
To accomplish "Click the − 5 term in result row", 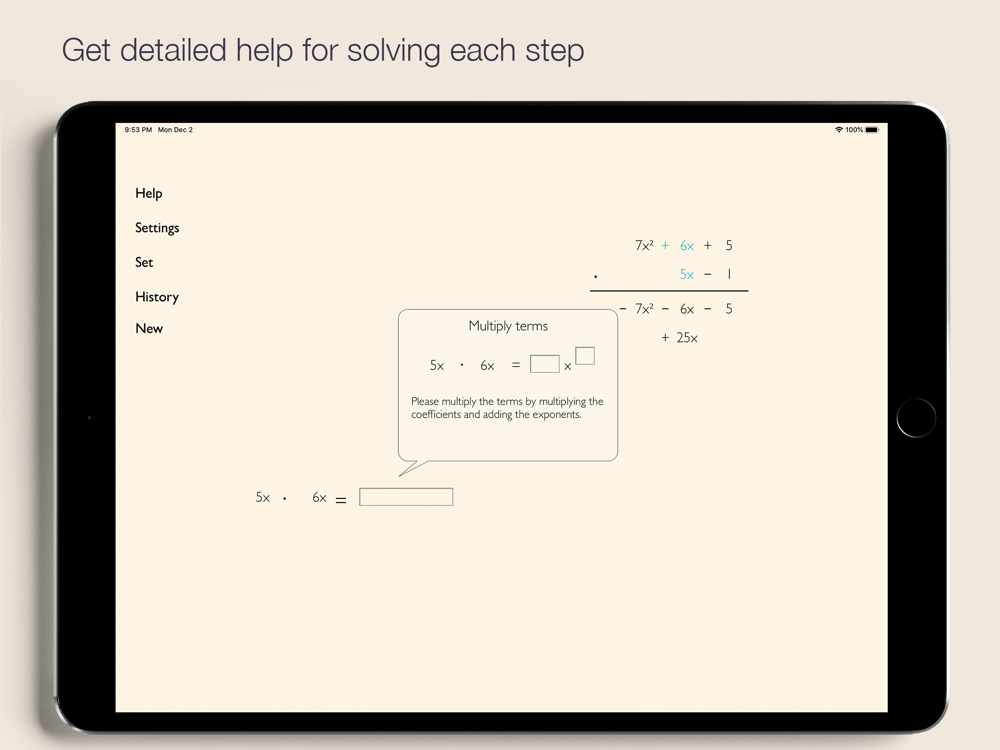I will click(x=722, y=309).
